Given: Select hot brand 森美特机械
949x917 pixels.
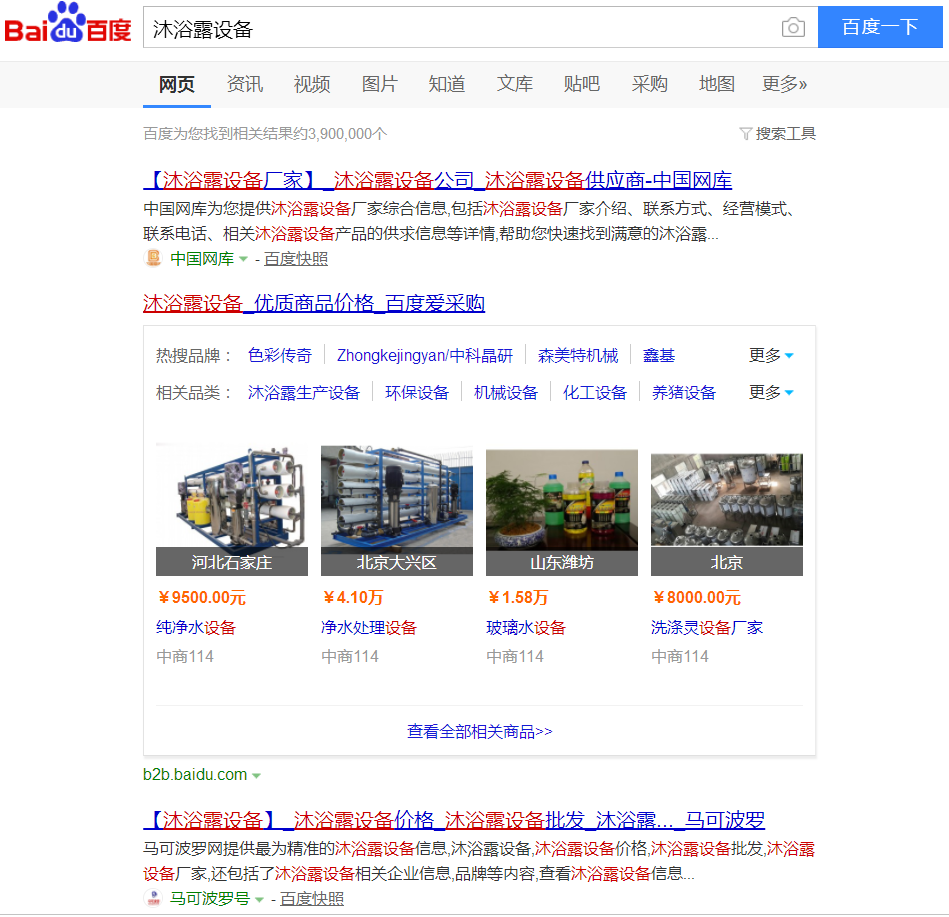Looking at the screenshot, I should click(x=578, y=355).
